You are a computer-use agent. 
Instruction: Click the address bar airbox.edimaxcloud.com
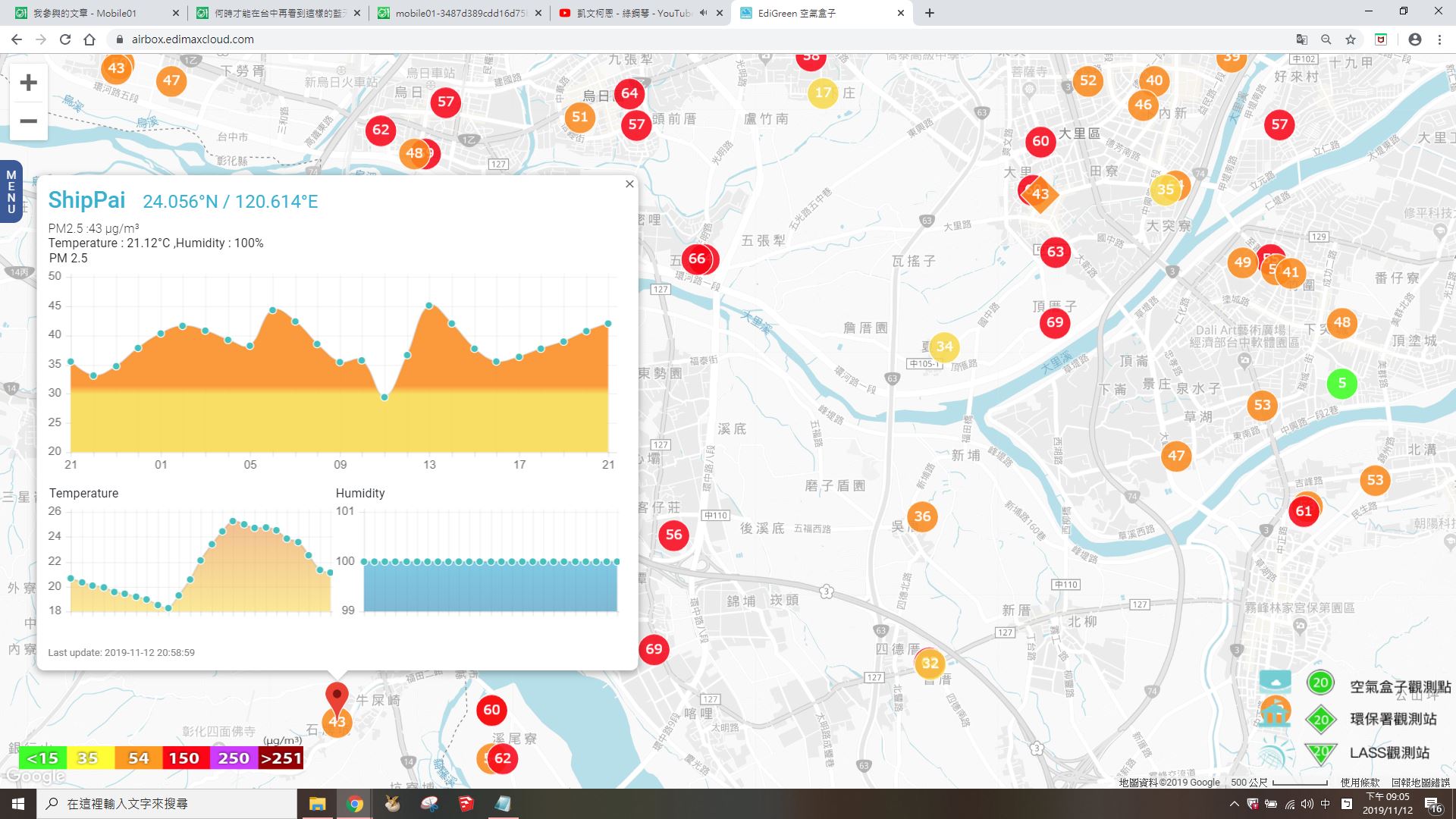click(x=193, y=39)
